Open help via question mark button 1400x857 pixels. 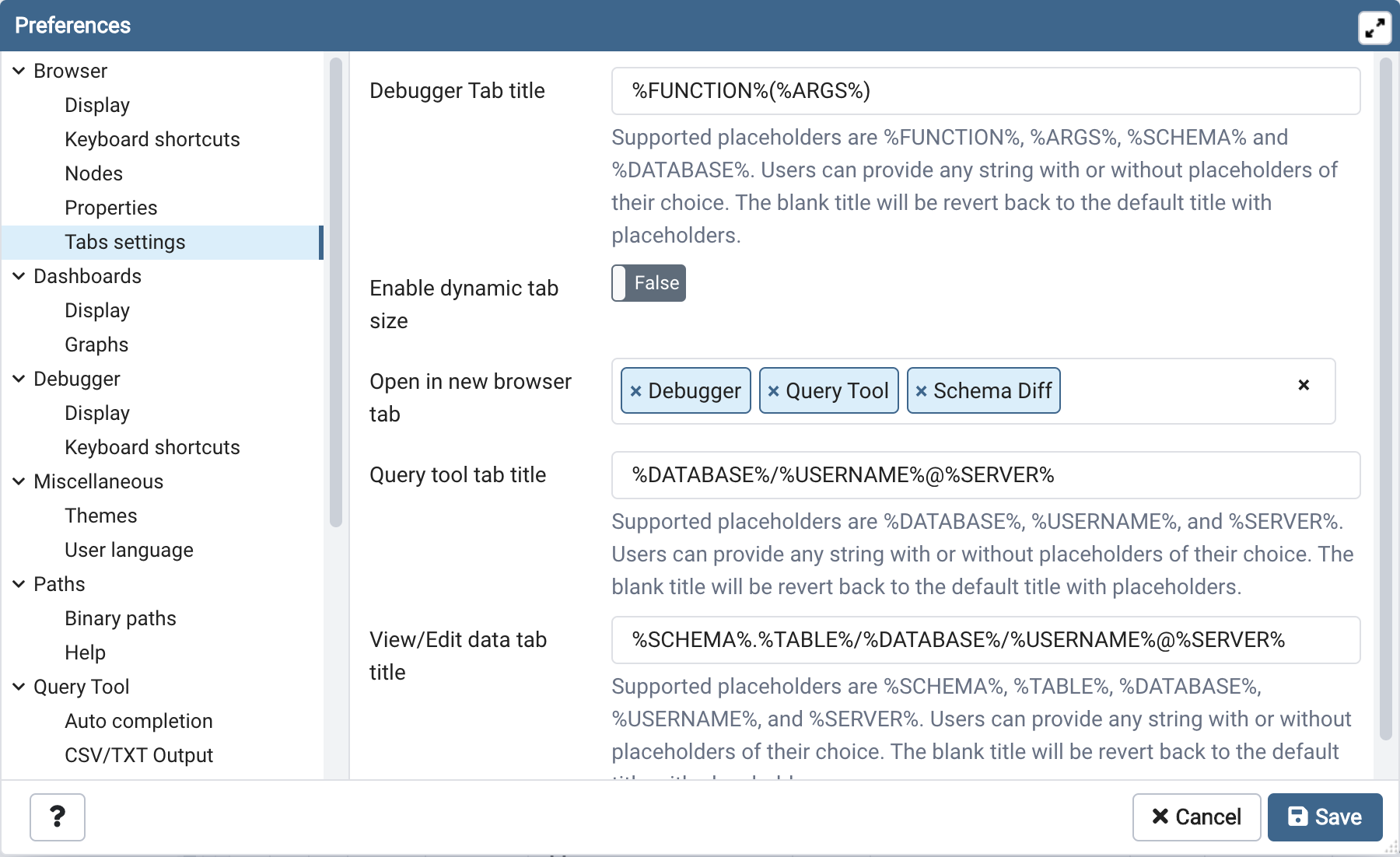[57, 817]
